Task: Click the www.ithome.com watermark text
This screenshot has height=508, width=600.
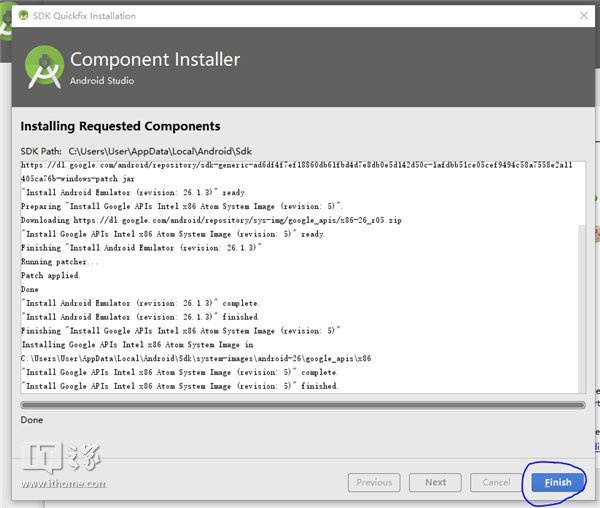Action: click(62, 484)
